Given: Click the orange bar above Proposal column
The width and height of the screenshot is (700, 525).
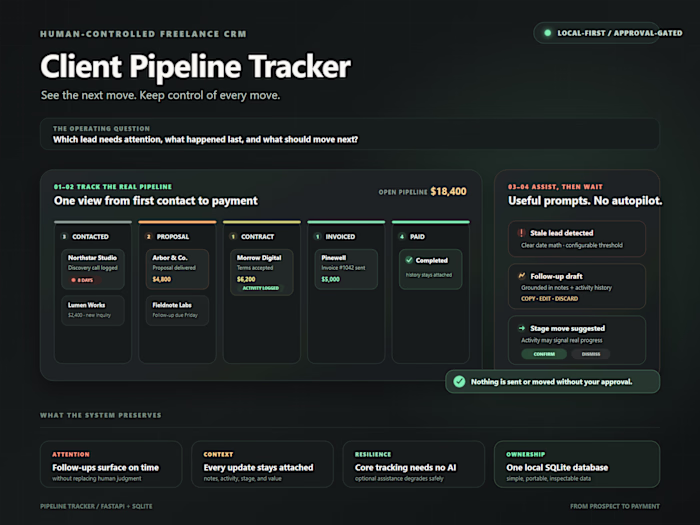Looking at the screenshot, I should [177, 222].
